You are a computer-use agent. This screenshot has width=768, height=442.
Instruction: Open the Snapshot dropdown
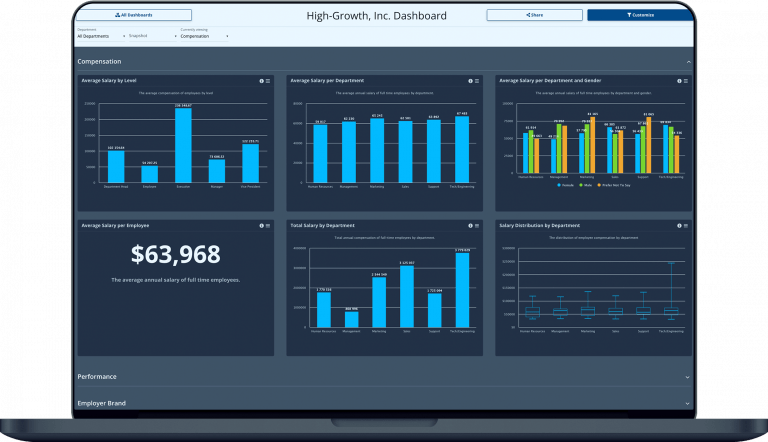click(139, 36)
